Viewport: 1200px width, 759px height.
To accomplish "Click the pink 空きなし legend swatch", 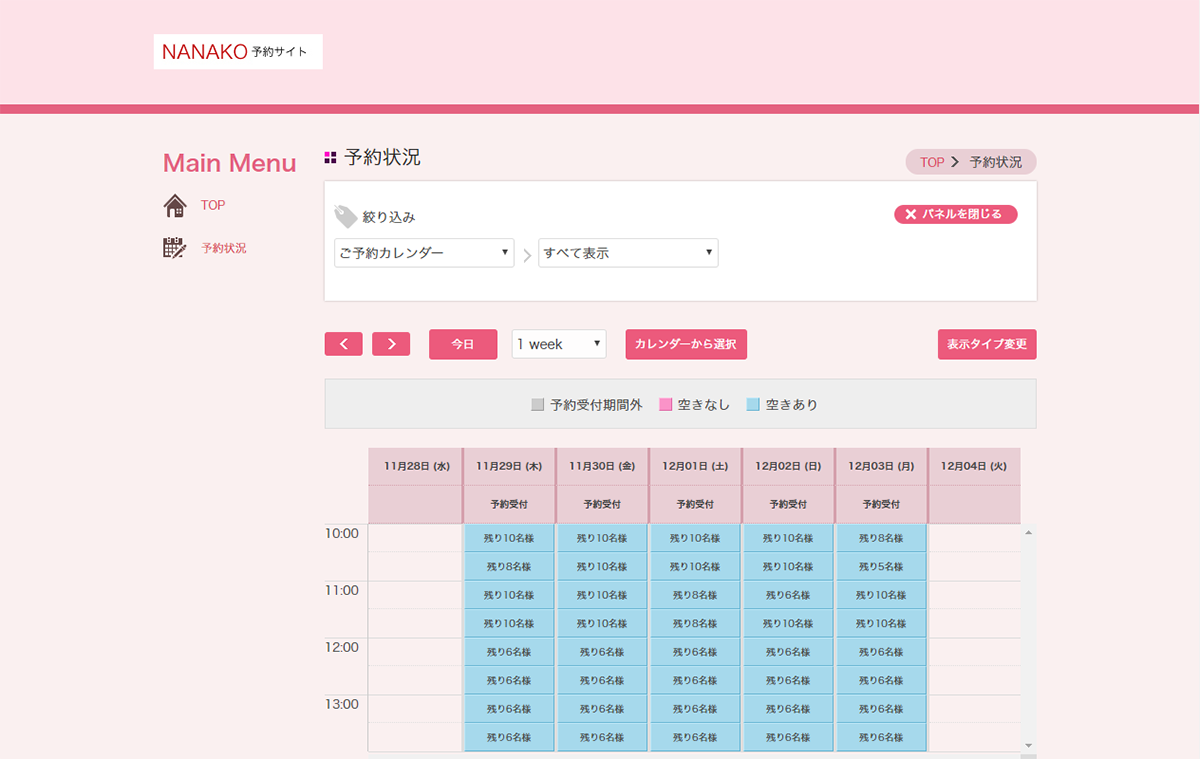I will click(666, 405).
